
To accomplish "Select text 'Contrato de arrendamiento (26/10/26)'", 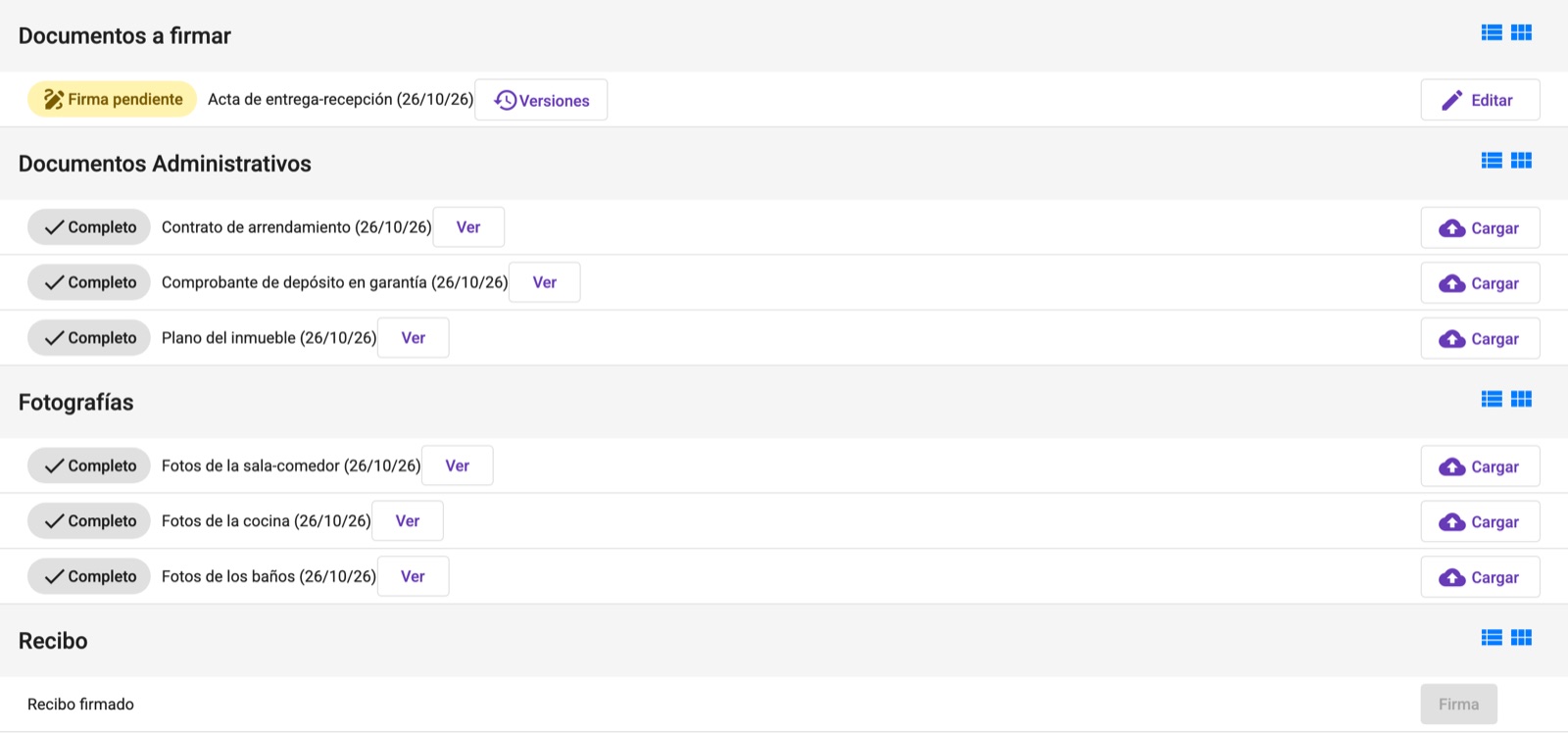I will 296,227.
